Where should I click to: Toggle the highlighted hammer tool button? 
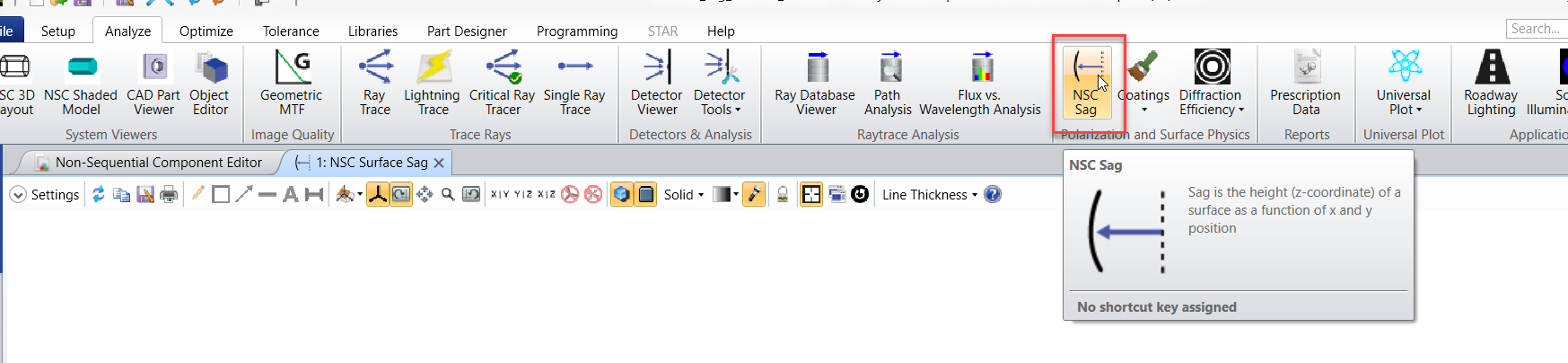pos(755,194)
